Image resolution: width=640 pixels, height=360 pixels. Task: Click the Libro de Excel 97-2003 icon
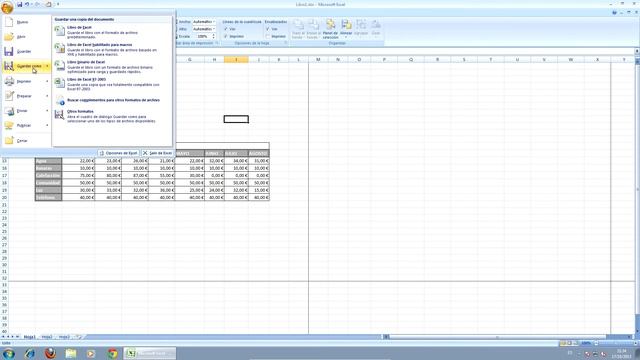[x=60, y=83]
